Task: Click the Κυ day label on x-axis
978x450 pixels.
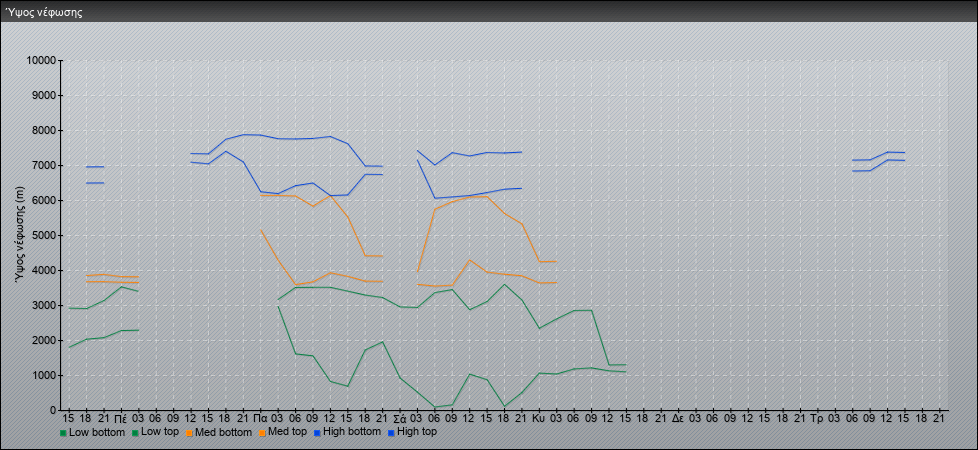Action: point(539,418)
